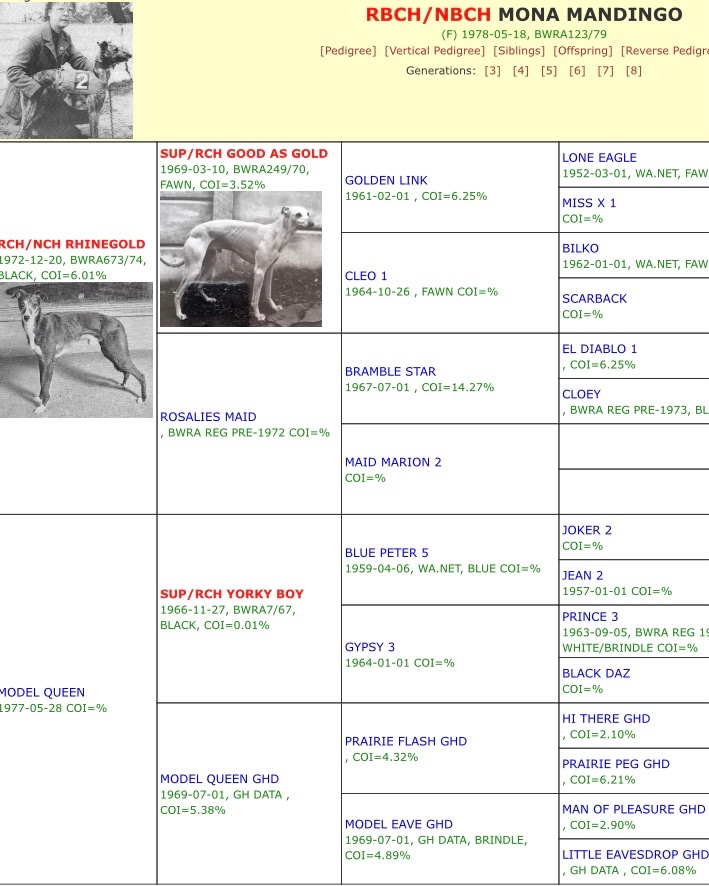The height and width of the screenshot is (886, 709).
Task: Select Golden Link's 1961-02-01 date text
Action: click(377, 196)
